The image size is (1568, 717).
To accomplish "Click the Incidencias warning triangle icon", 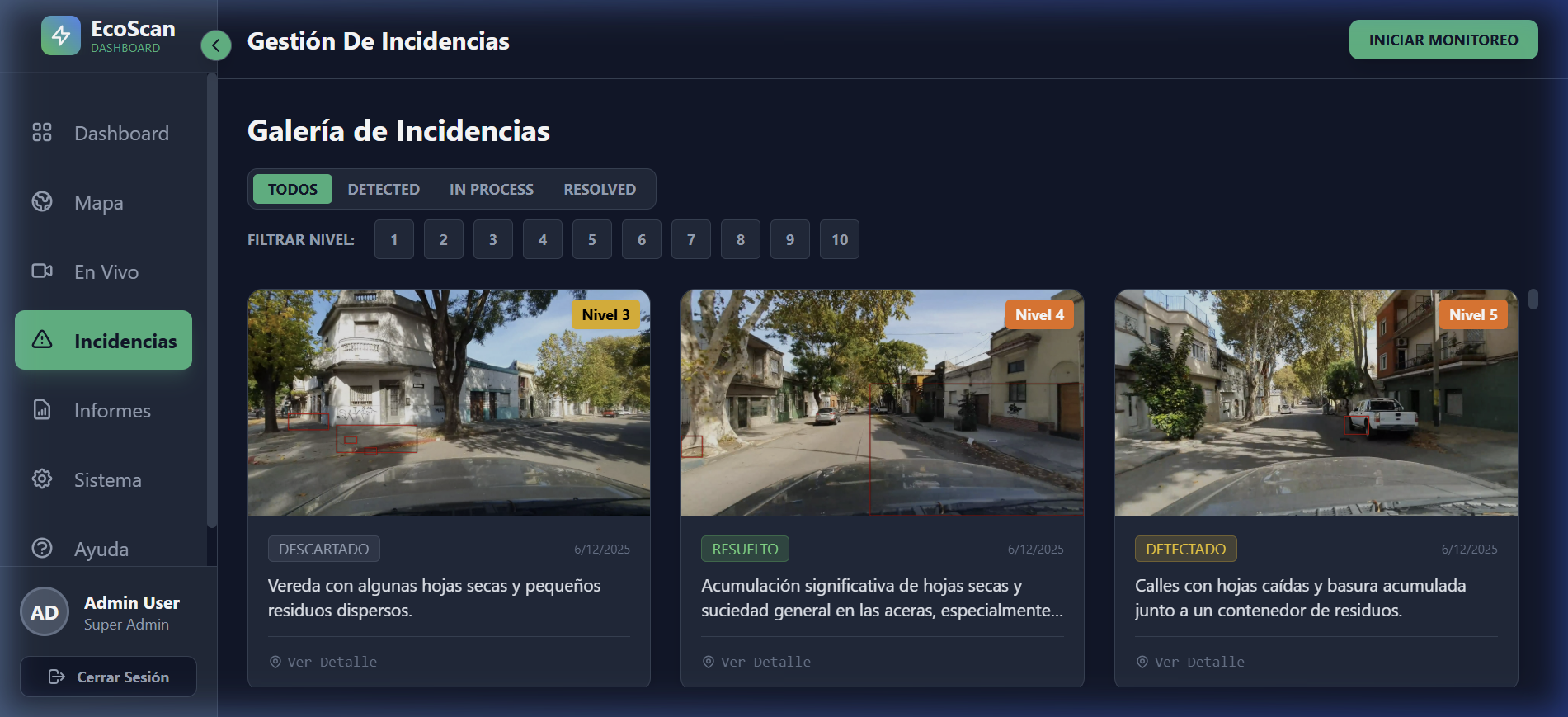I will 42,339.
